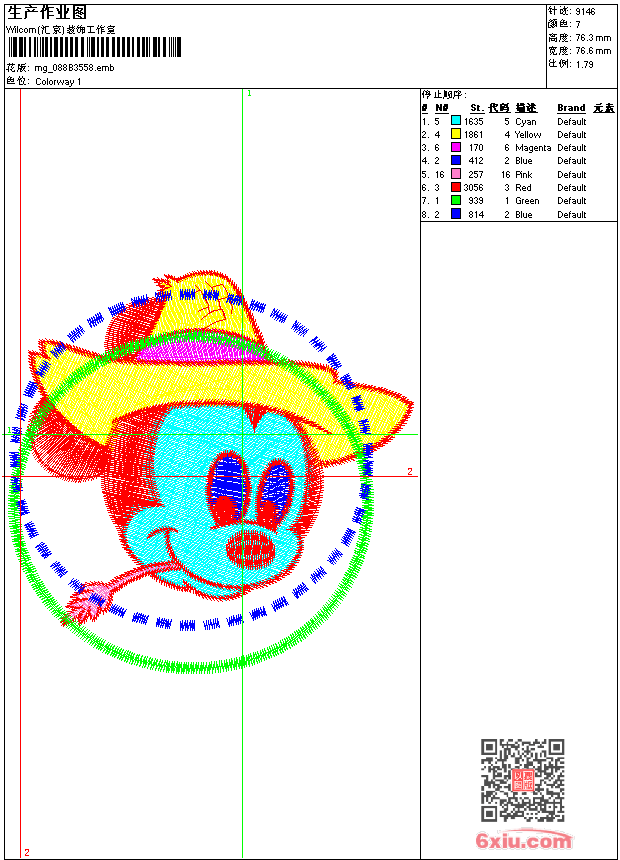Screen dimensions: 620x860
Task: Select stitch count 3056 in Red row
Action: [474, 188]
